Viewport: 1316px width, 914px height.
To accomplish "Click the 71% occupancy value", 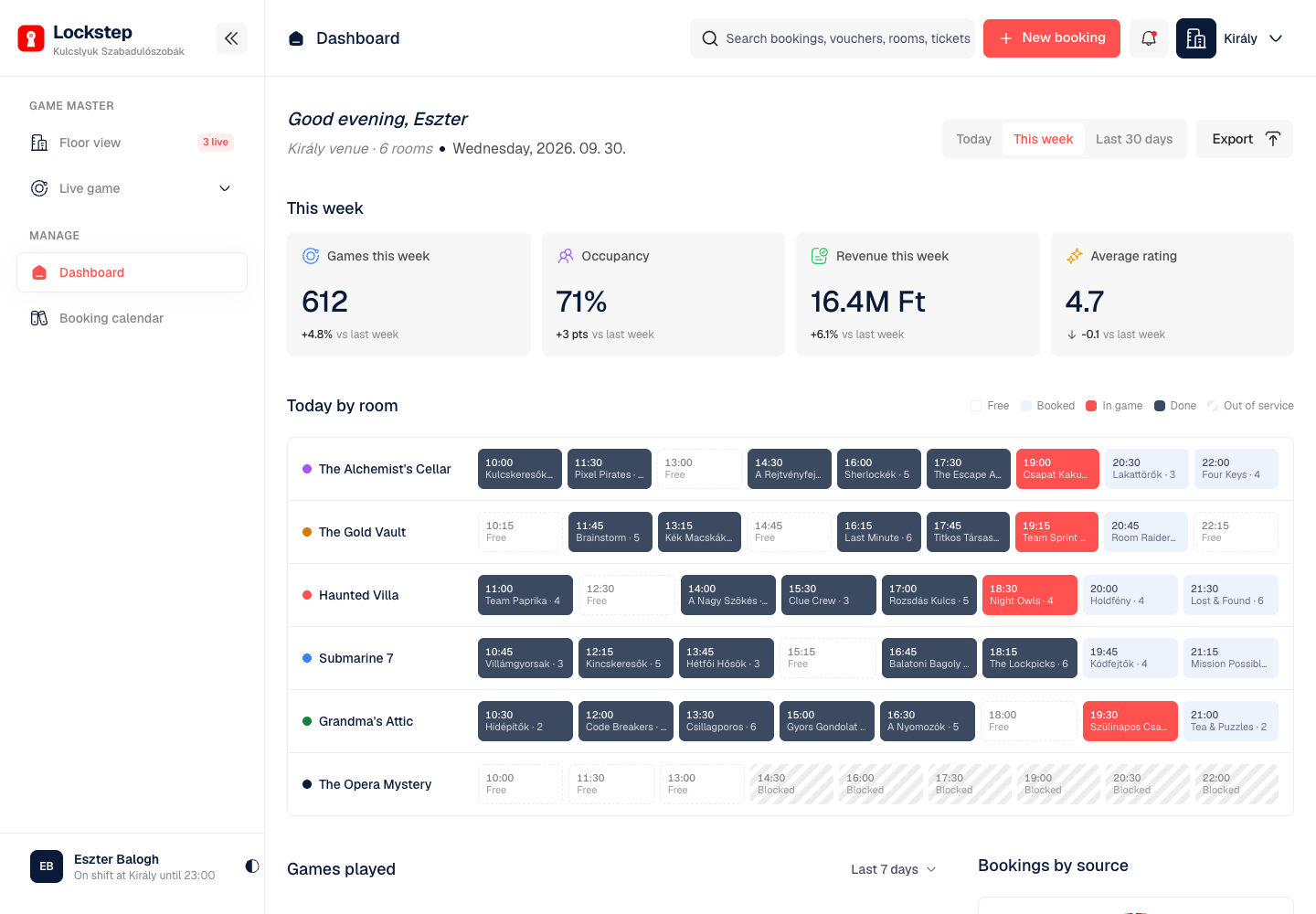I will [x=581, y=302].
